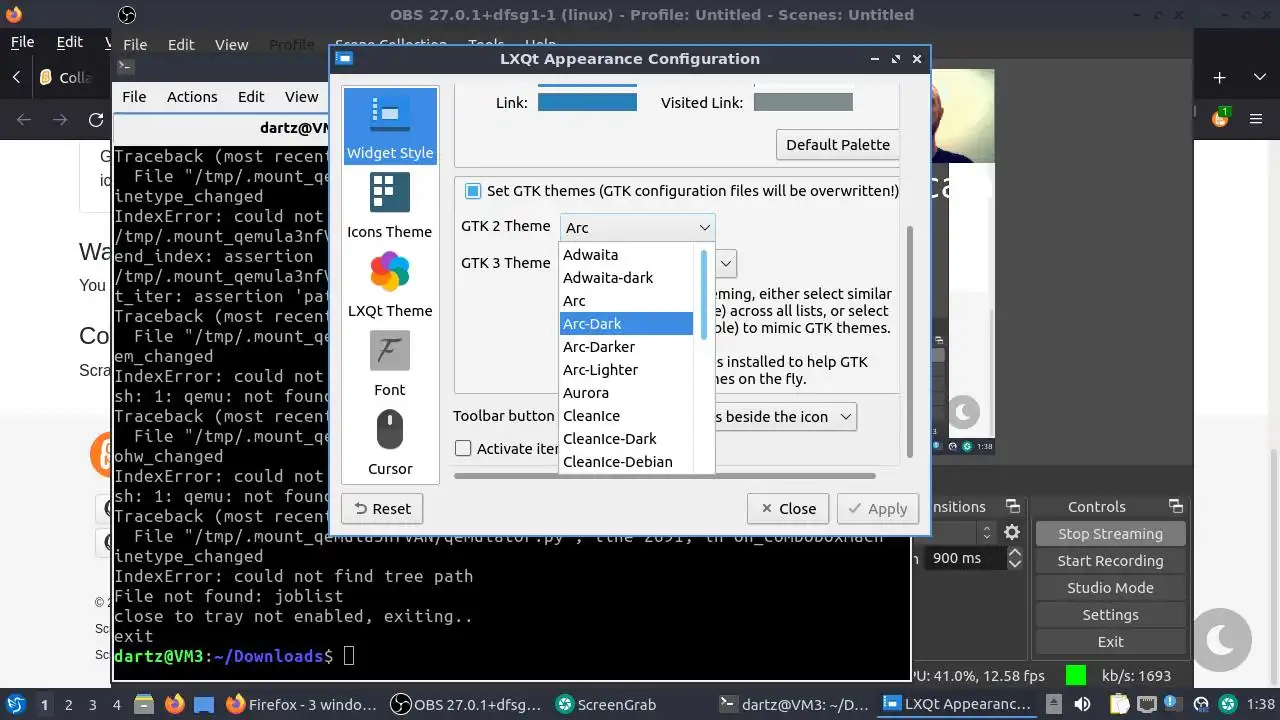The image size is (1280, 720).
Task: Open the LXQt Theme category
Action: 389,285
